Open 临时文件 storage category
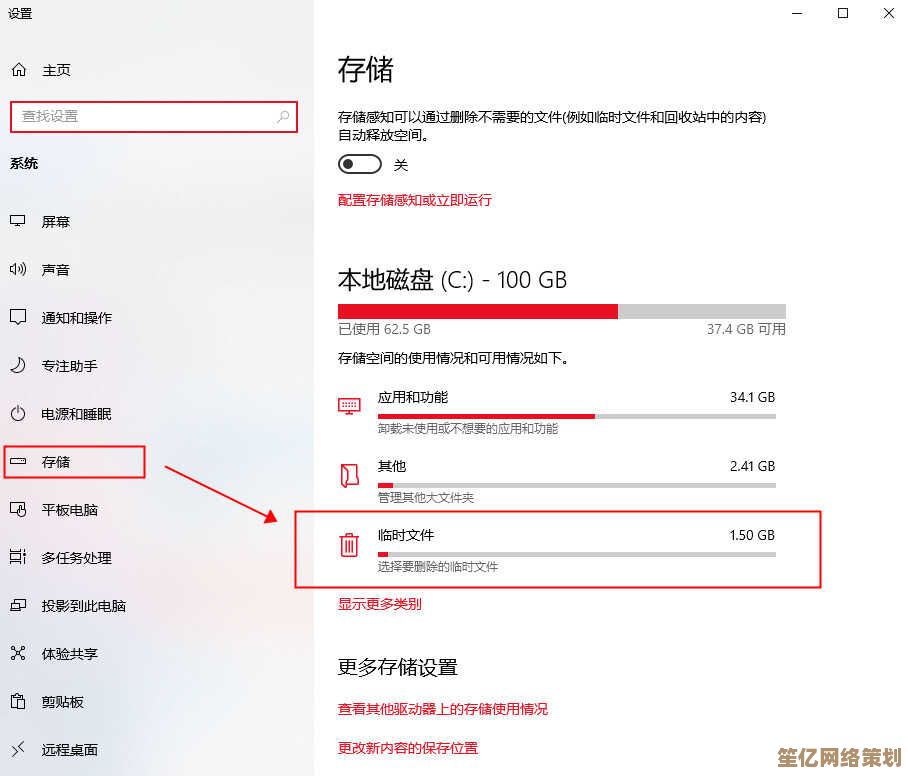 pos(556,550)
